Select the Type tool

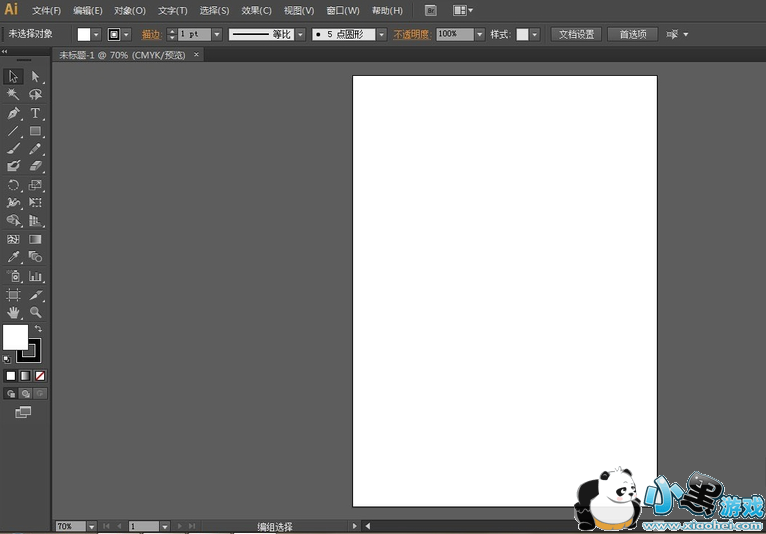pyautogui.click(x=36, y=113)
